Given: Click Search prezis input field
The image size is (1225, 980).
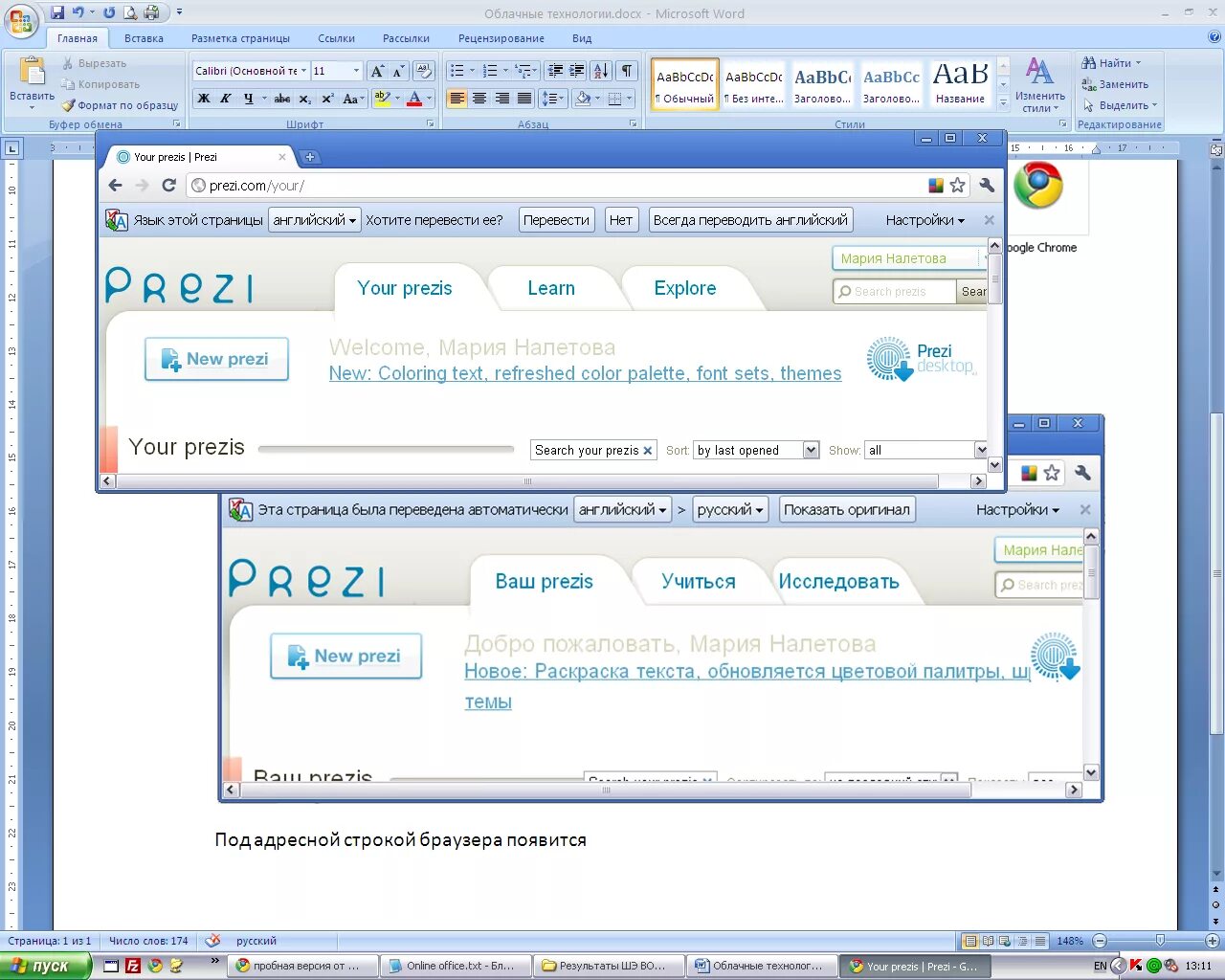Looking at the screenshot, I should tap(894, 292).
